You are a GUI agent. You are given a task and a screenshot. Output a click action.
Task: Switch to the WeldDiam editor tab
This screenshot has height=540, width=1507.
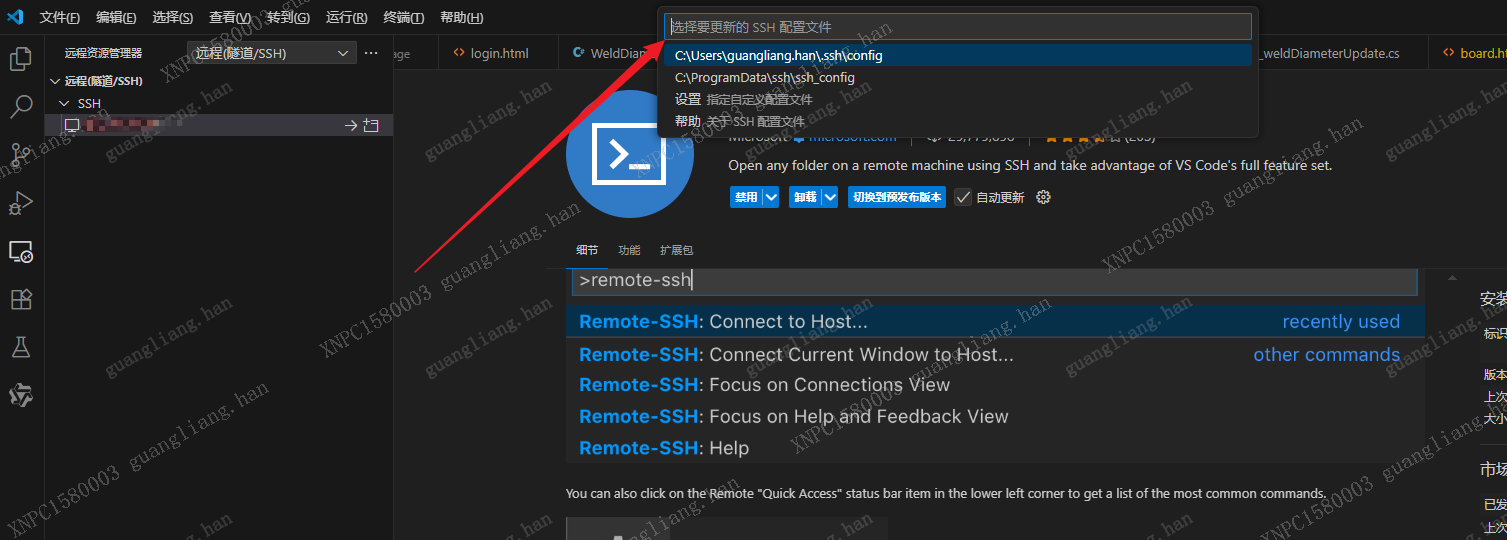tap(608, 53)
